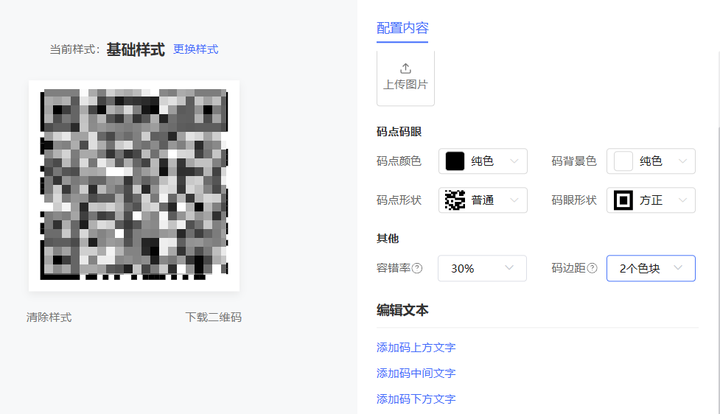Click the 码点形状 pattern preview icon
The image size is (720, 414).
[455, 200]
